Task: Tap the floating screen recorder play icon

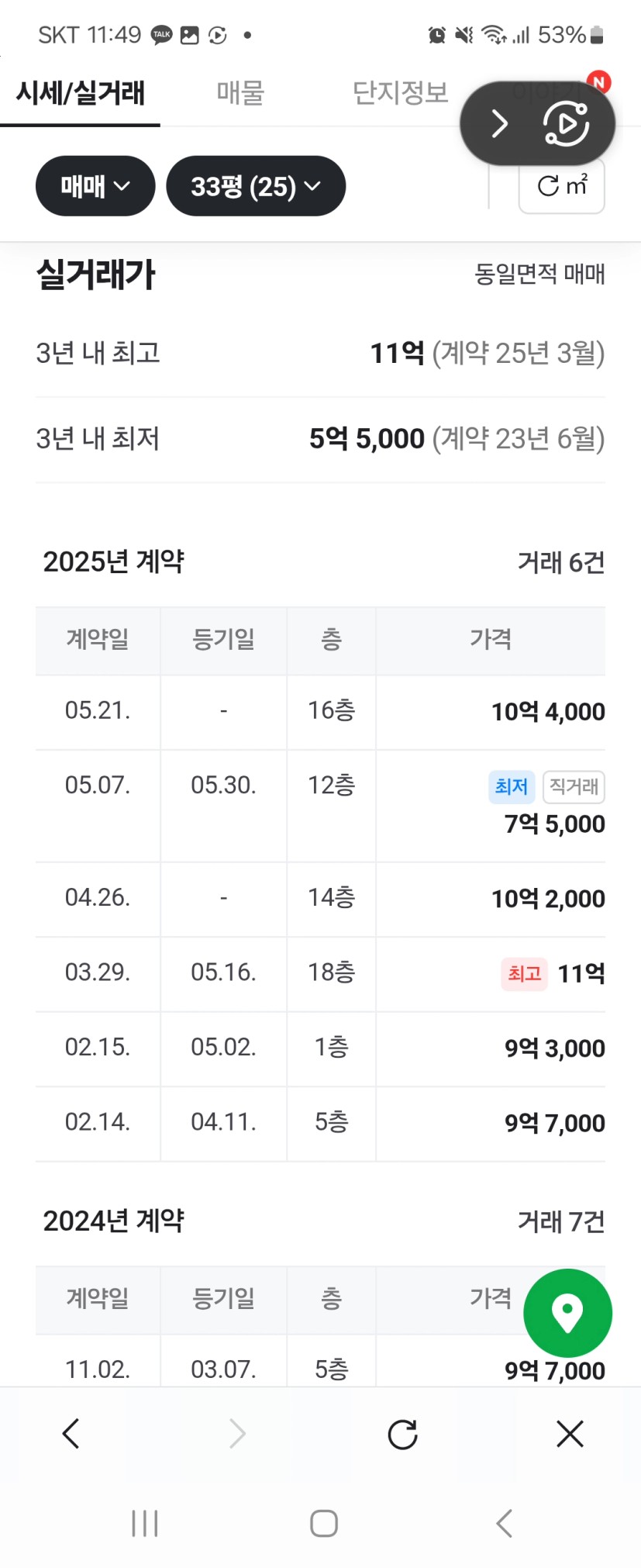Action: pyautogui.click(x=567, y=124)
